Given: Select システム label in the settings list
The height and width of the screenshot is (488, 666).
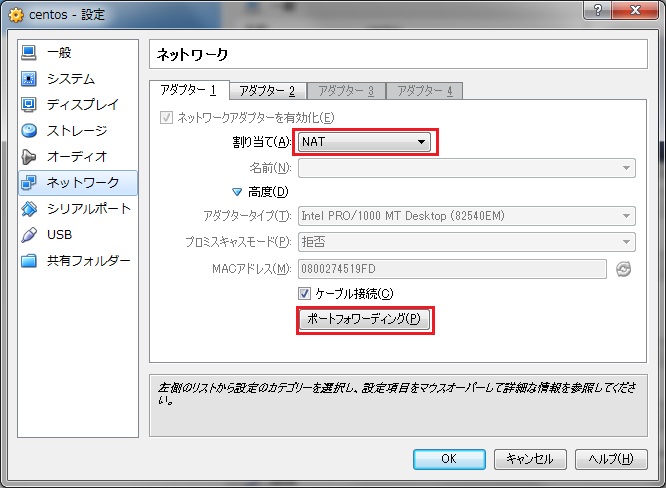Looking at the screenshot, I should click(x=71, y=79).
